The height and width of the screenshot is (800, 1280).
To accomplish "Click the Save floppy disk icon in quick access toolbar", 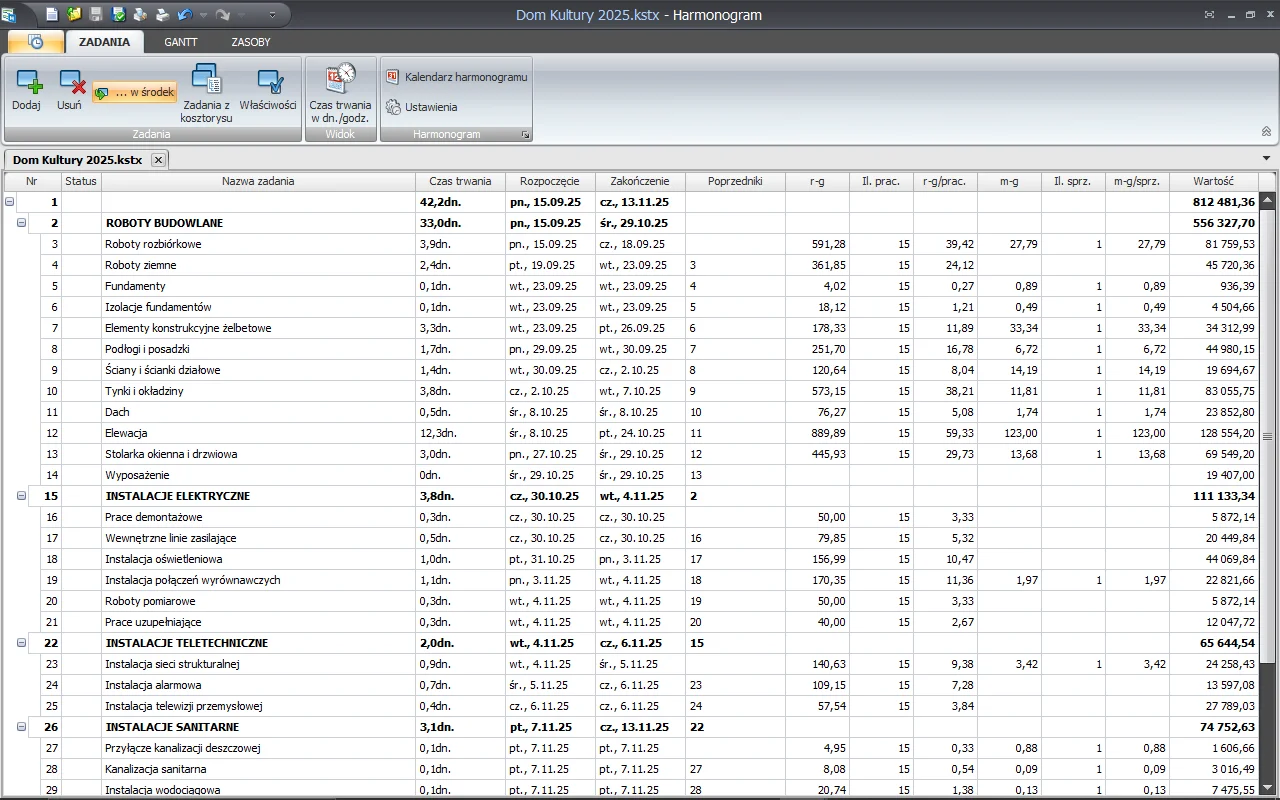I will pyautogui.click(x=97, y=15).
